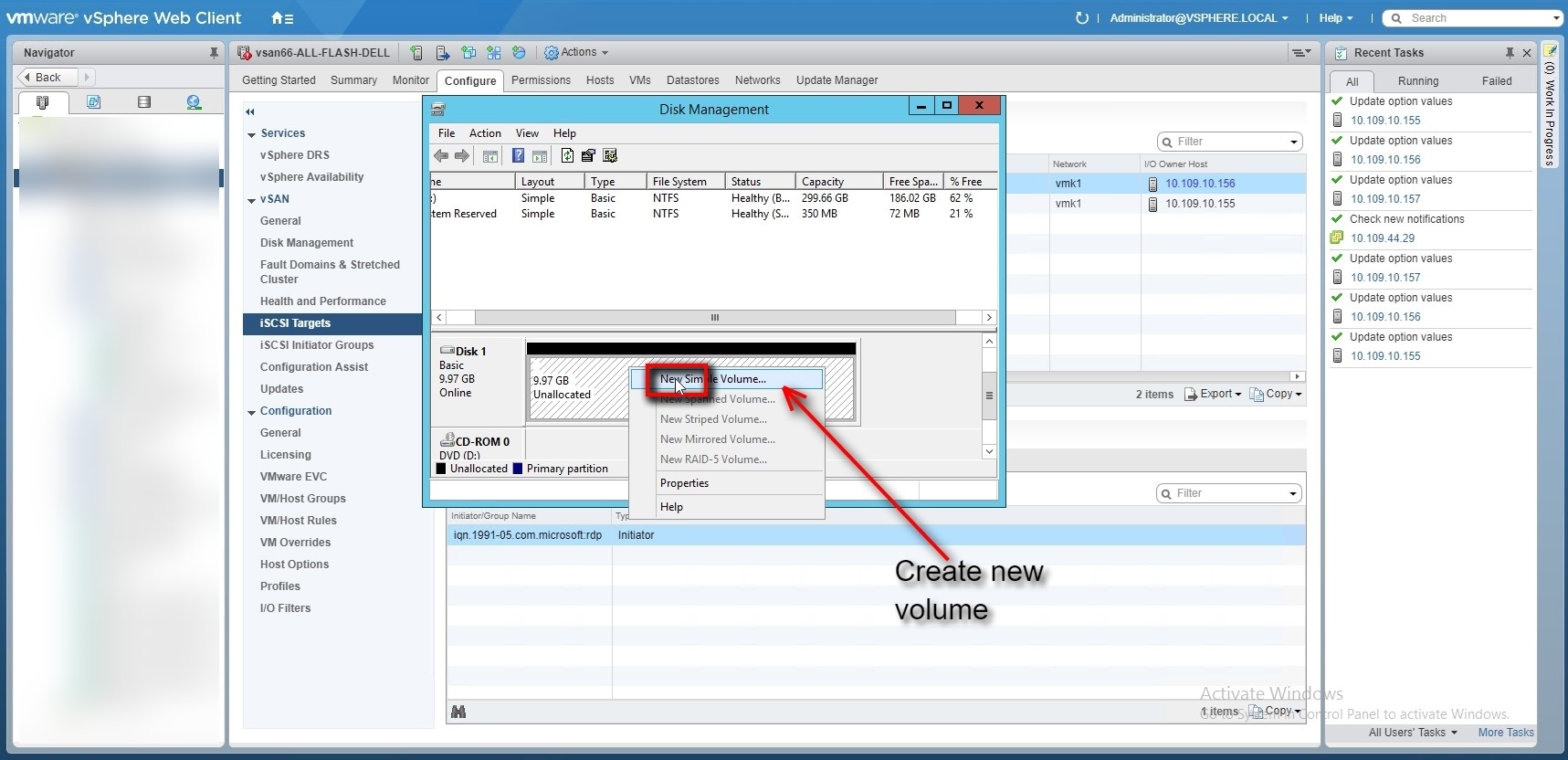Open the Export dropdown

click(1214, 394)
